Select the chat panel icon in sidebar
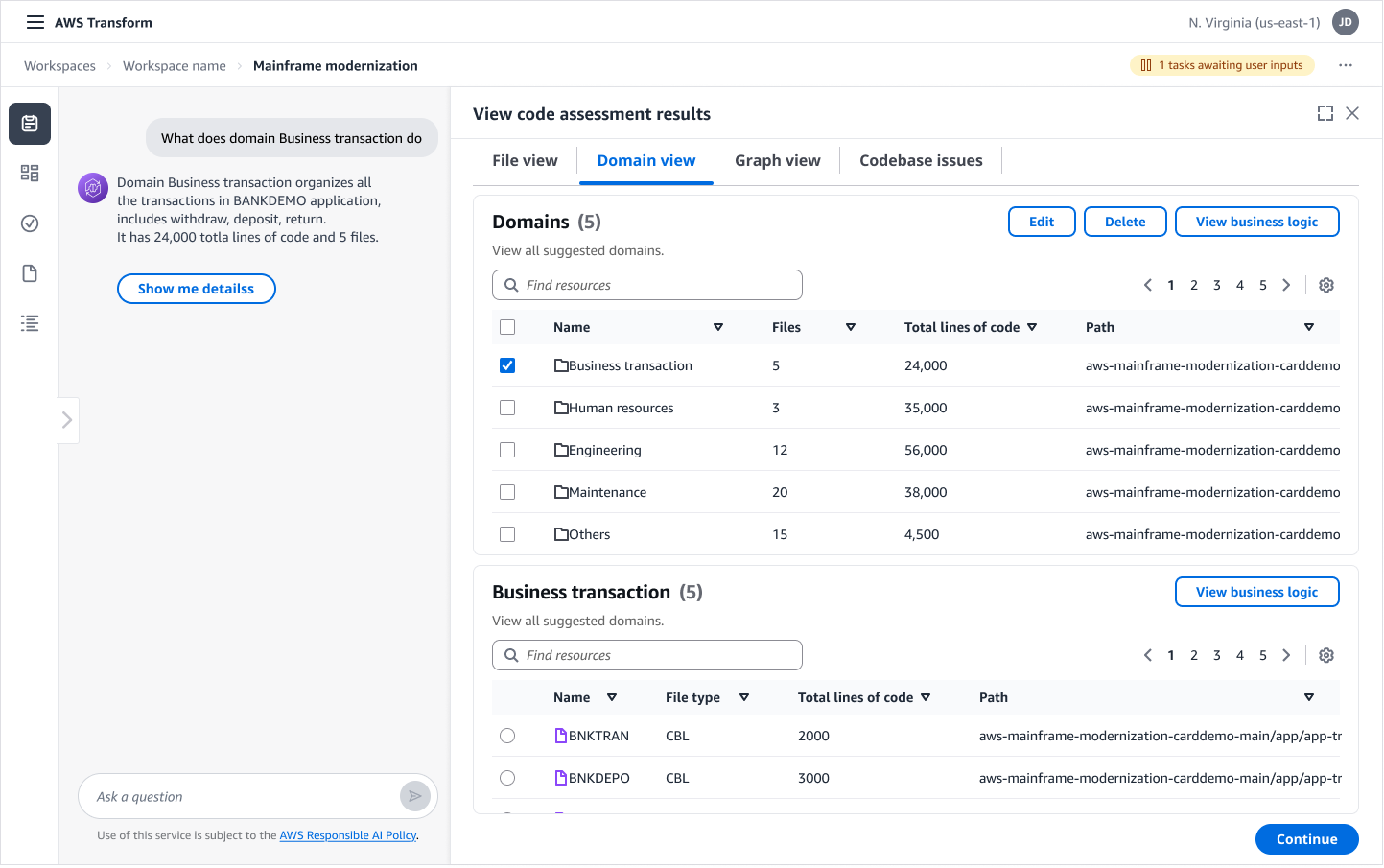Image resolution: width=1384 pixels, height=868 pixels. point(30,124)
